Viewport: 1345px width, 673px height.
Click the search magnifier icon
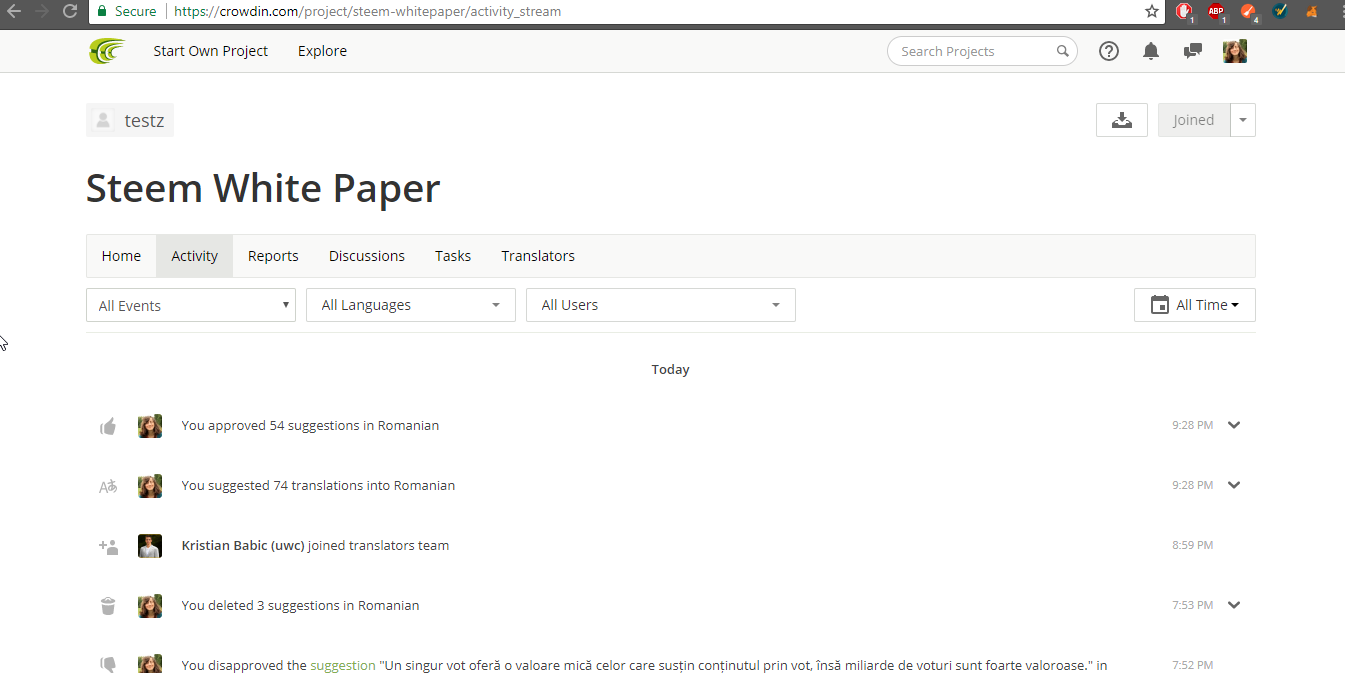click(1062, 51)
